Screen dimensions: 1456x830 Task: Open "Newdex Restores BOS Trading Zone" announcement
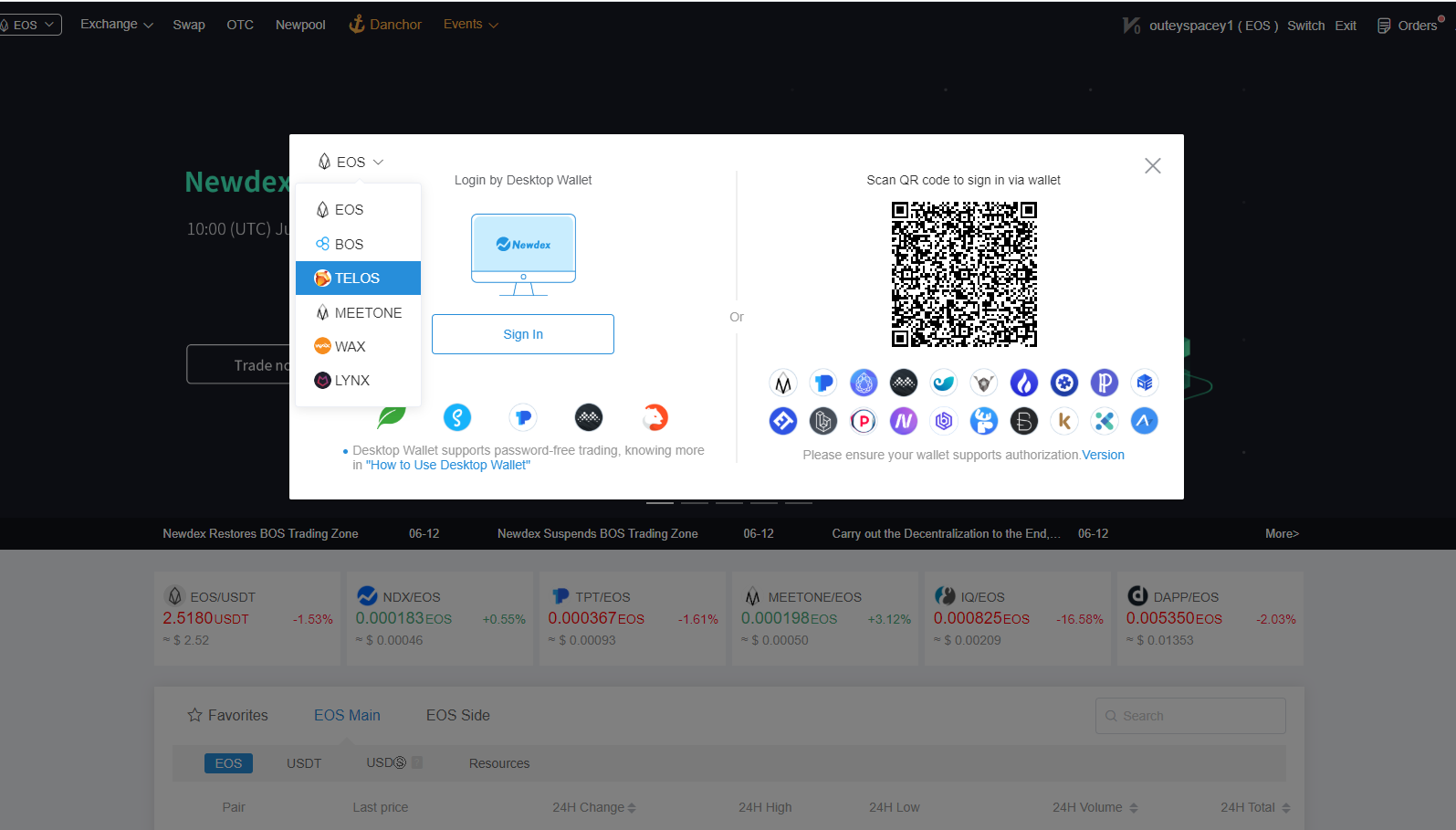[260, 533]
